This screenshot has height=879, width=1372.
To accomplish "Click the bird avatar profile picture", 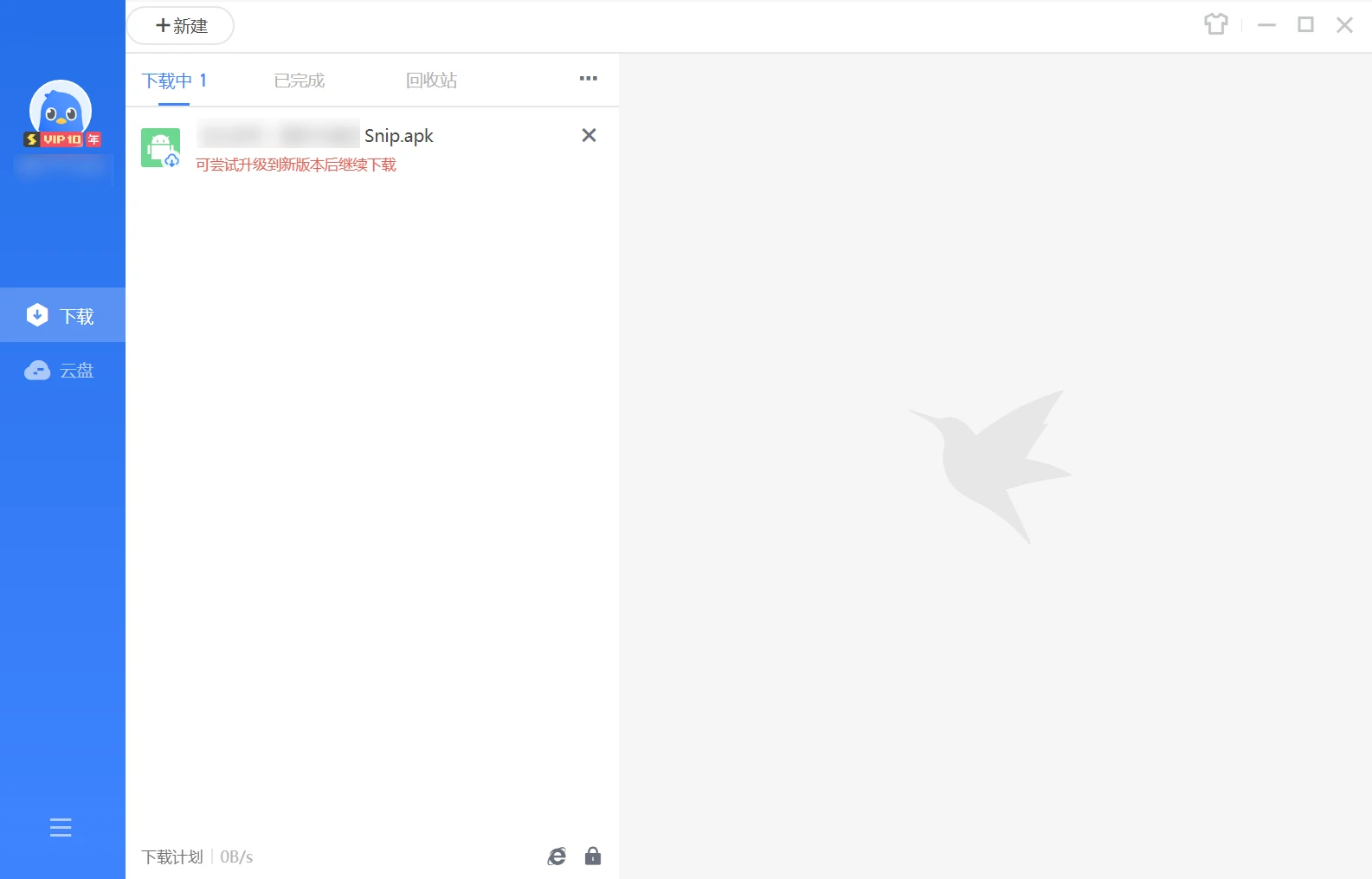I will [x=61, y=108].
